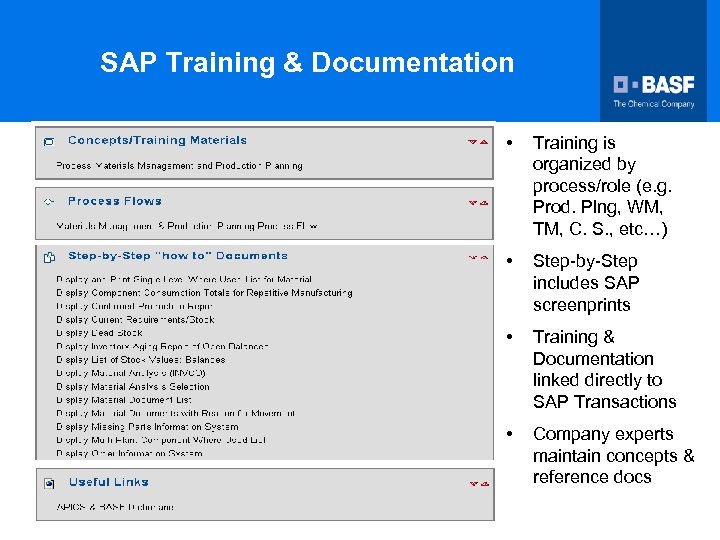Image resolution: width=720 pixels, height=540 pixels.
Task: Open the last Step-by-Step entry, Information System
Action: 129,453
